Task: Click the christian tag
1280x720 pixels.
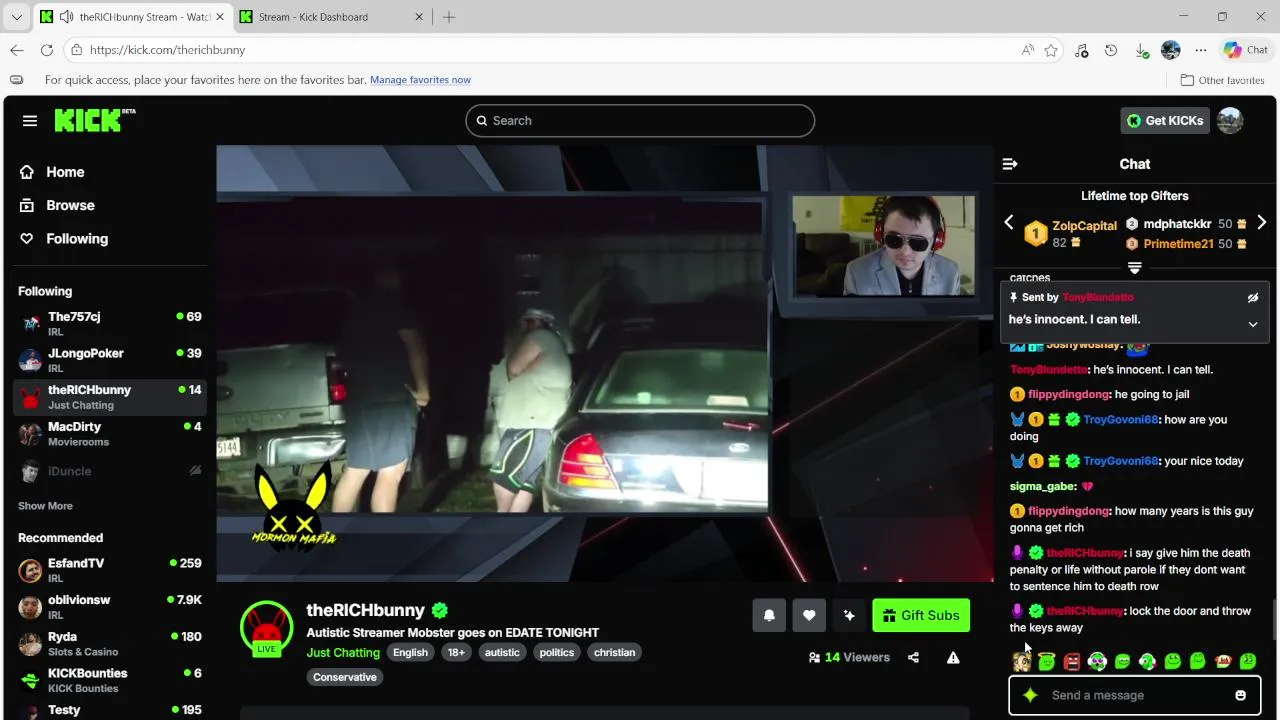Action: click(614, 653)
